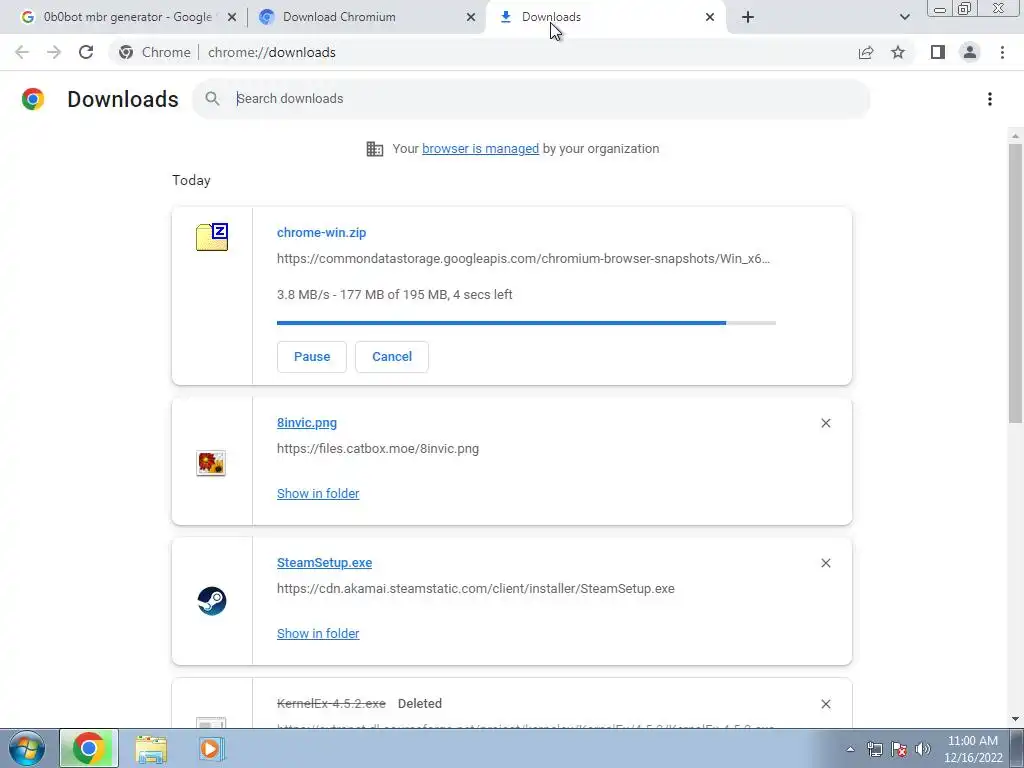1024x768 pixels.
Task: Open the profile avatar menu
Action: click(970, 52)
